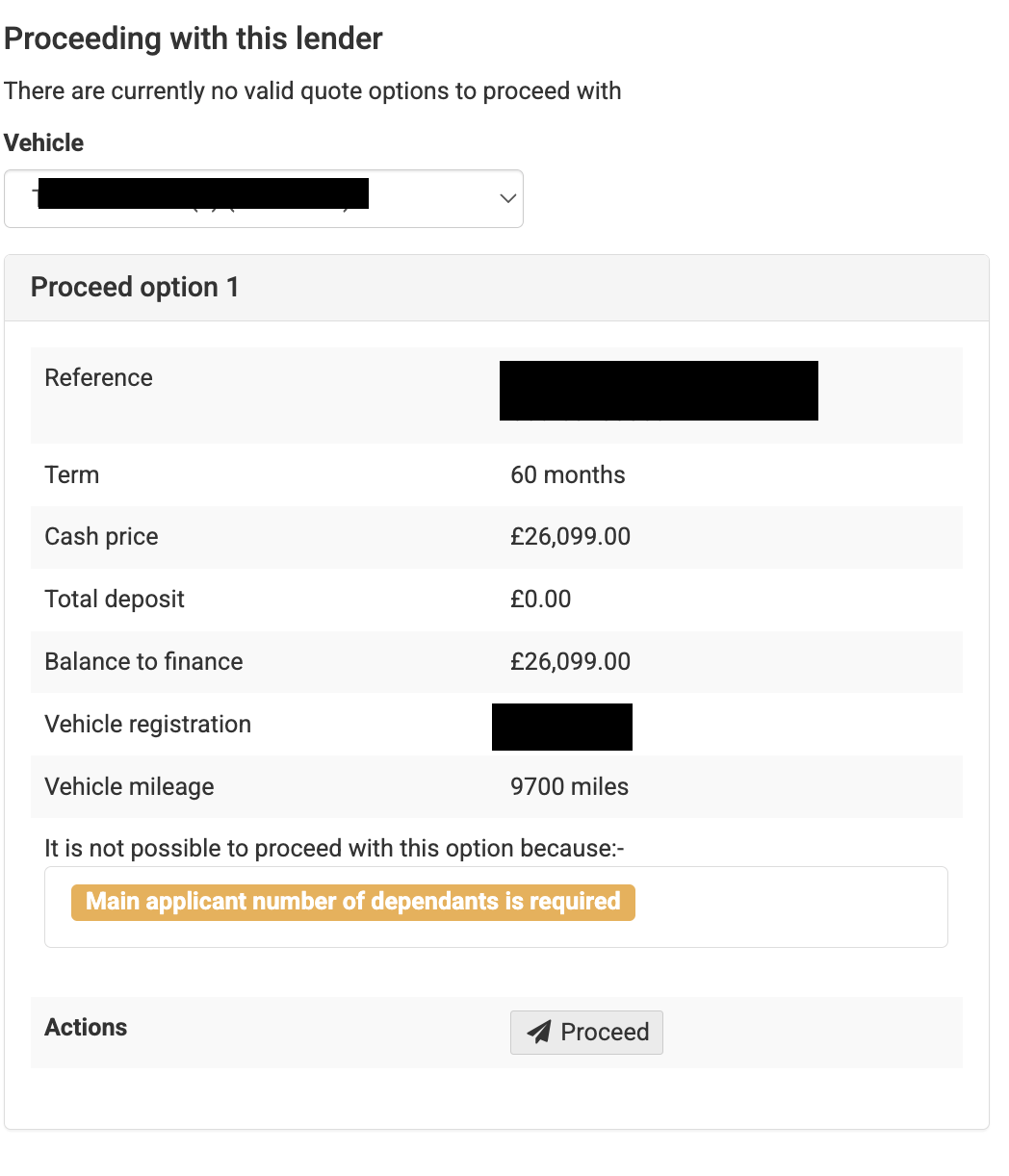Expand the Proceed option 1 section header
1009x1176 pixels.
point(135,287)
